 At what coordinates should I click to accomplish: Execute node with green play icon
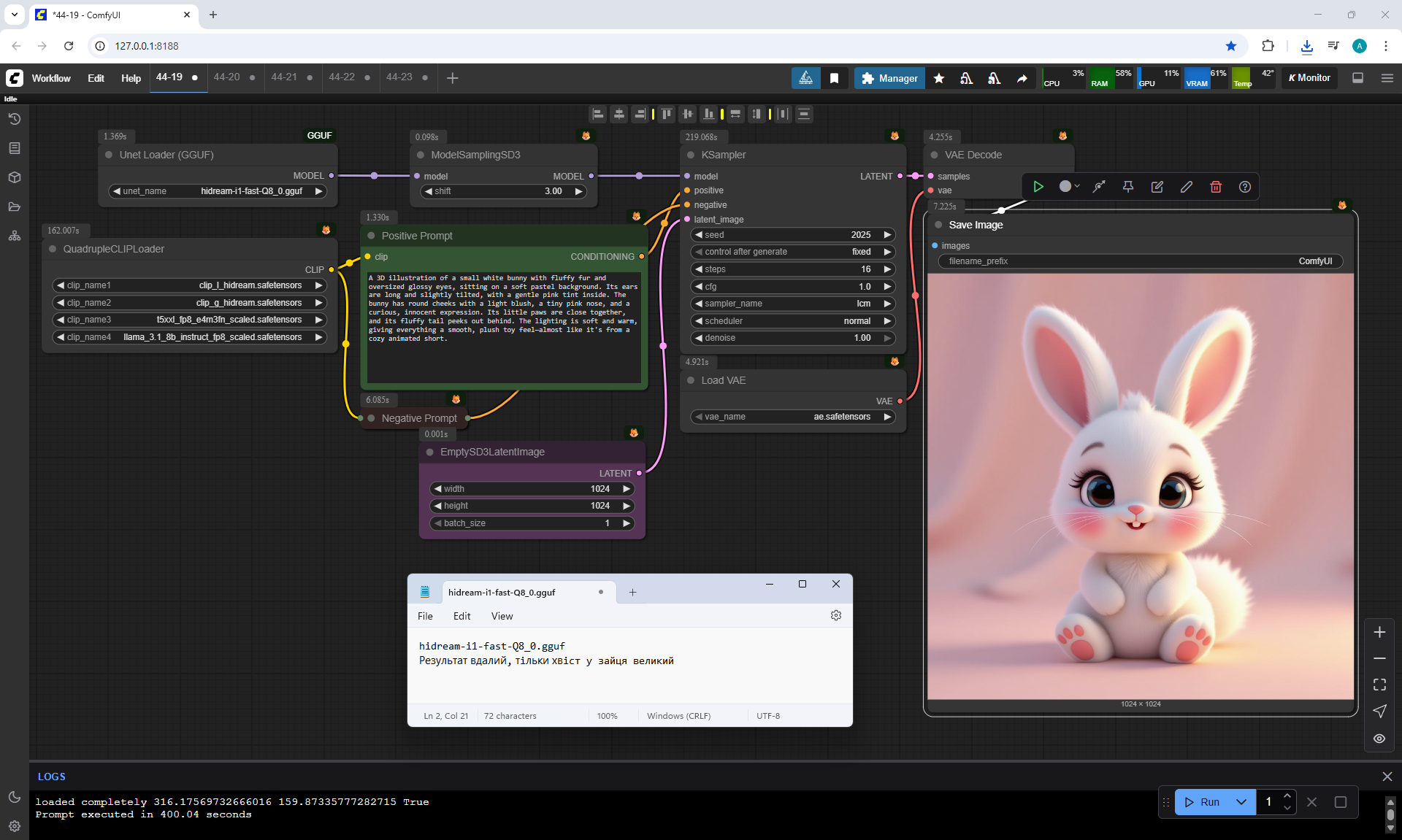1038,187
